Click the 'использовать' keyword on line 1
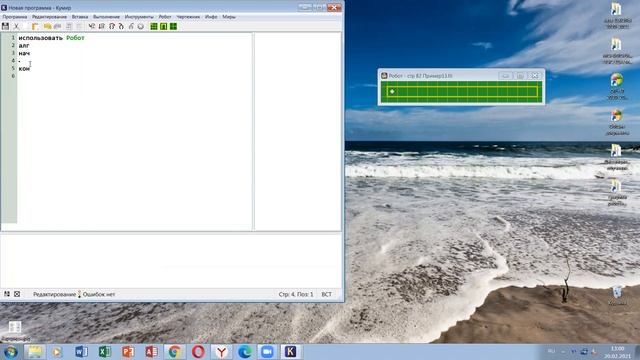The height and width of the screenshot is (360, 640). [40, 38]
